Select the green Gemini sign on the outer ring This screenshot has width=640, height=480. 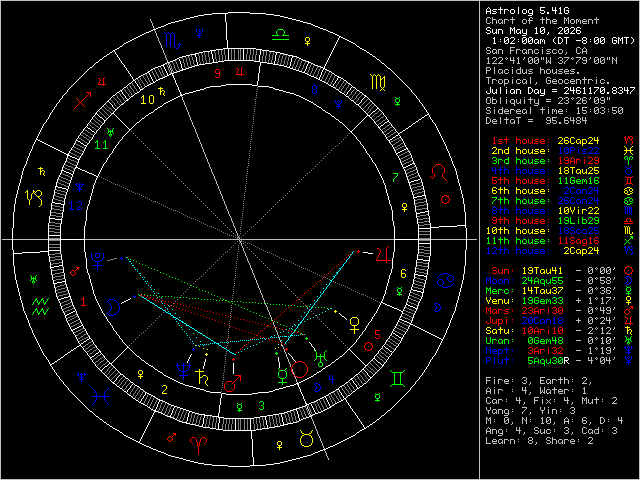(398, 378)
